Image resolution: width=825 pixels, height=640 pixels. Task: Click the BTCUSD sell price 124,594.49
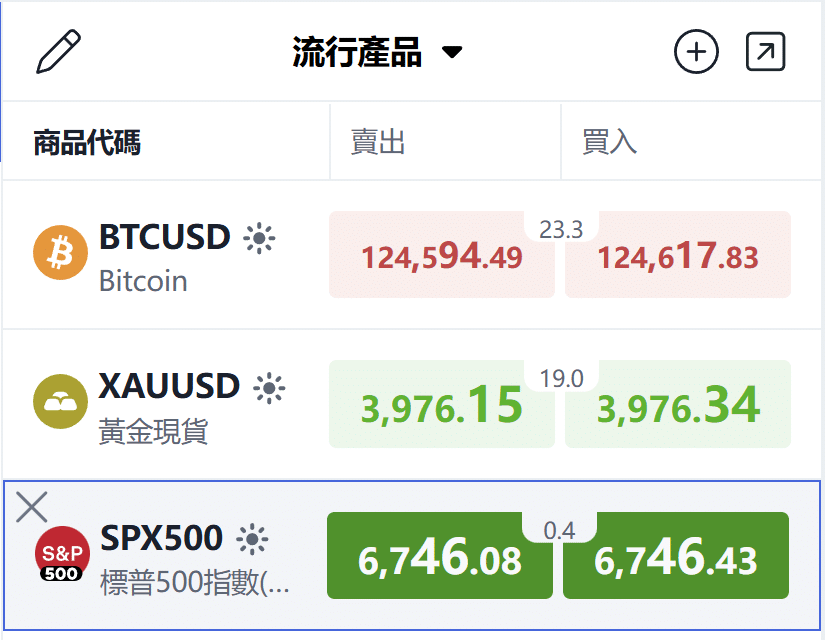click(441, 256)
